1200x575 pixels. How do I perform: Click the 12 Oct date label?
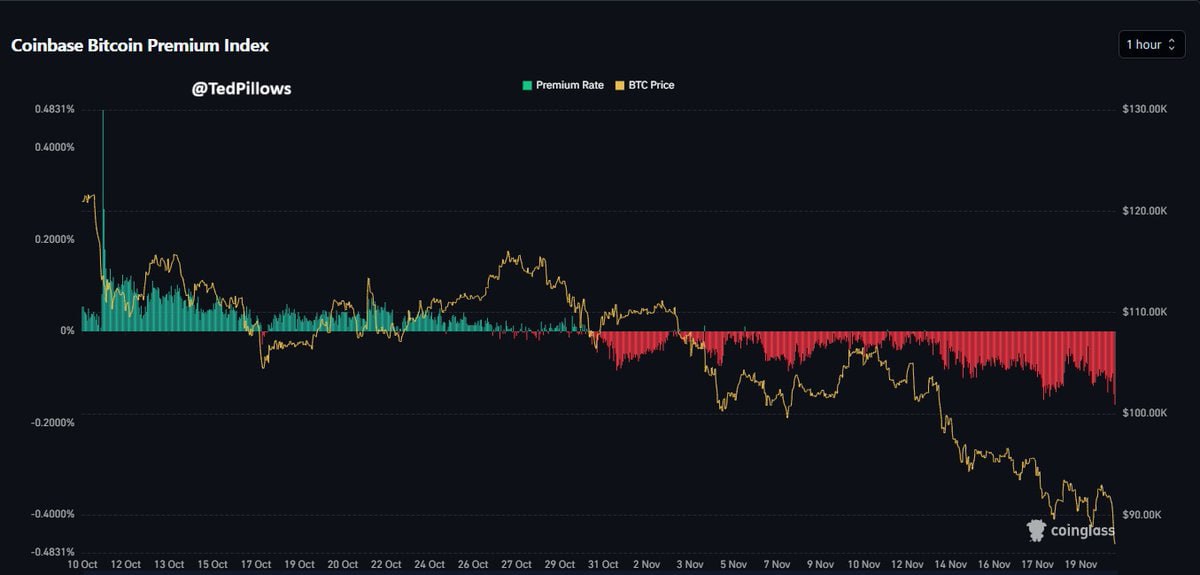[125, 564]
